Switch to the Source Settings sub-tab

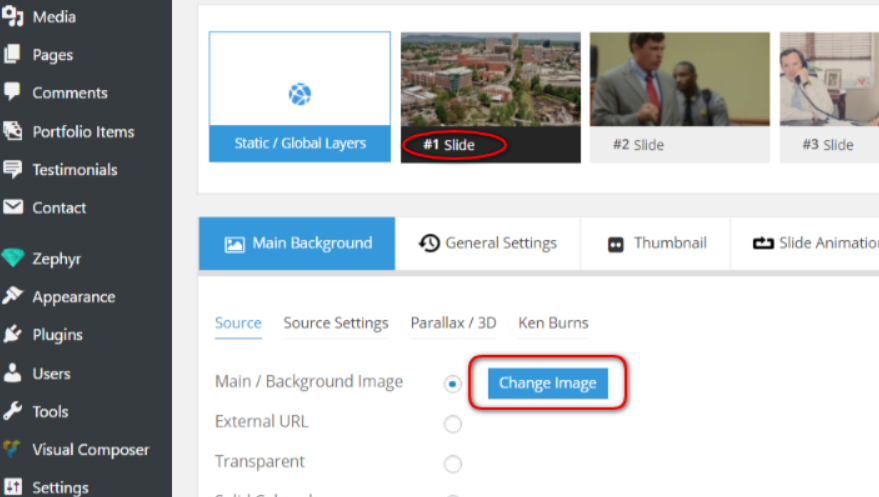pos(336,323)
